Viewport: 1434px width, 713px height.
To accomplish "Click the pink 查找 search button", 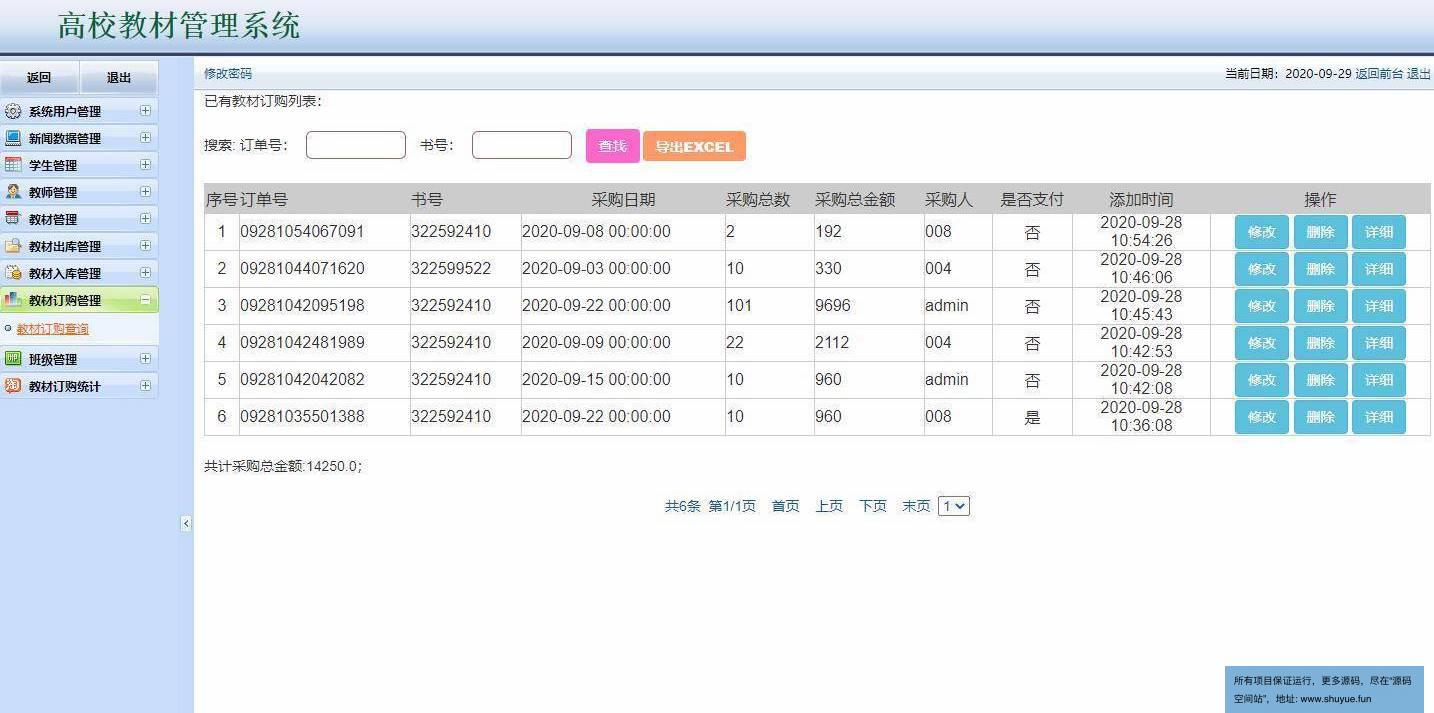I will tap(612, 146).
